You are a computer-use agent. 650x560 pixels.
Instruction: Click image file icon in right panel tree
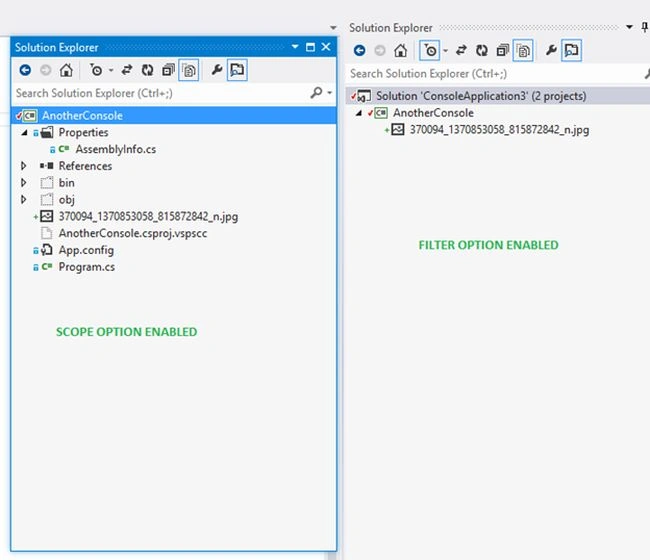pyautogui.click(x=398, y=129)
